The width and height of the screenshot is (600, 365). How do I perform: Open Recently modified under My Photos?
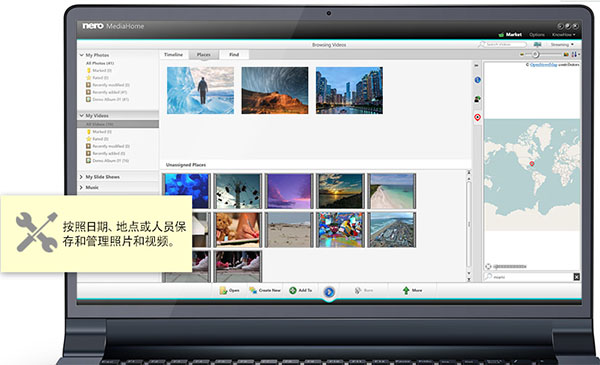(x=108, y=85)
